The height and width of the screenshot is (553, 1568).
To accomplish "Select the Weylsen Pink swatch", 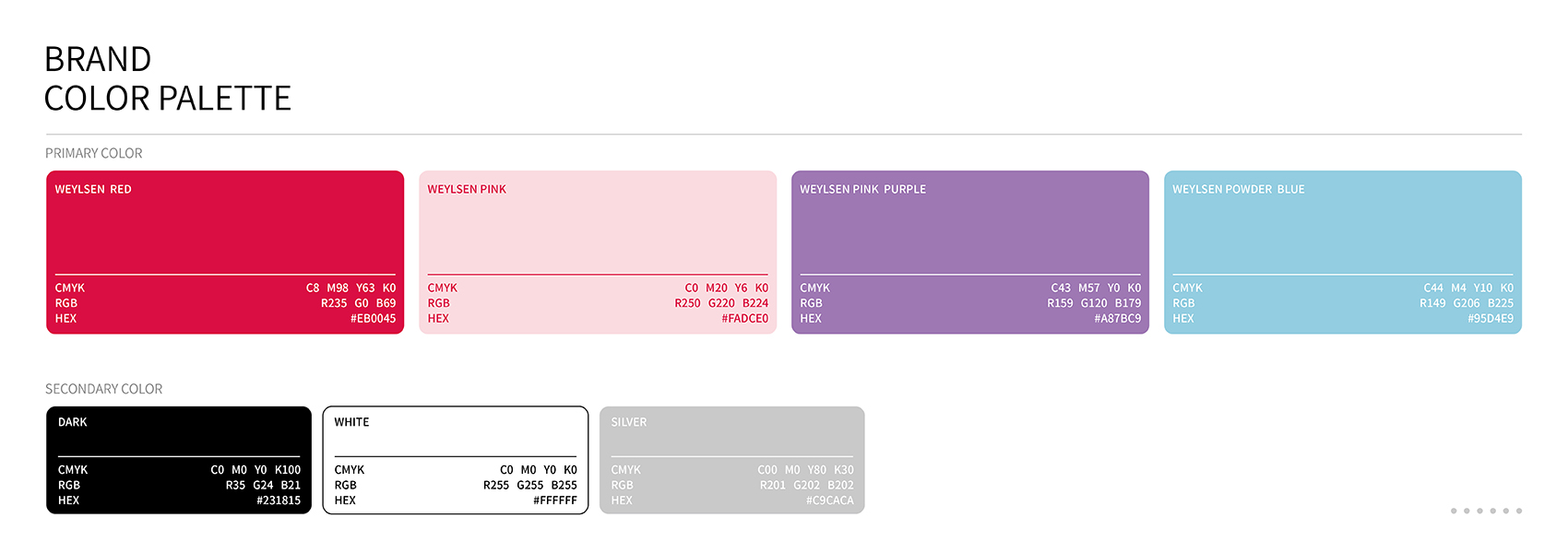I will [598, 230].
